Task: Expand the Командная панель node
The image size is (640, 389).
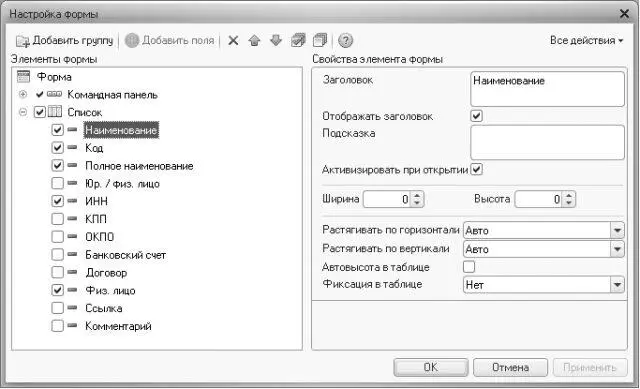Action: 23,94
